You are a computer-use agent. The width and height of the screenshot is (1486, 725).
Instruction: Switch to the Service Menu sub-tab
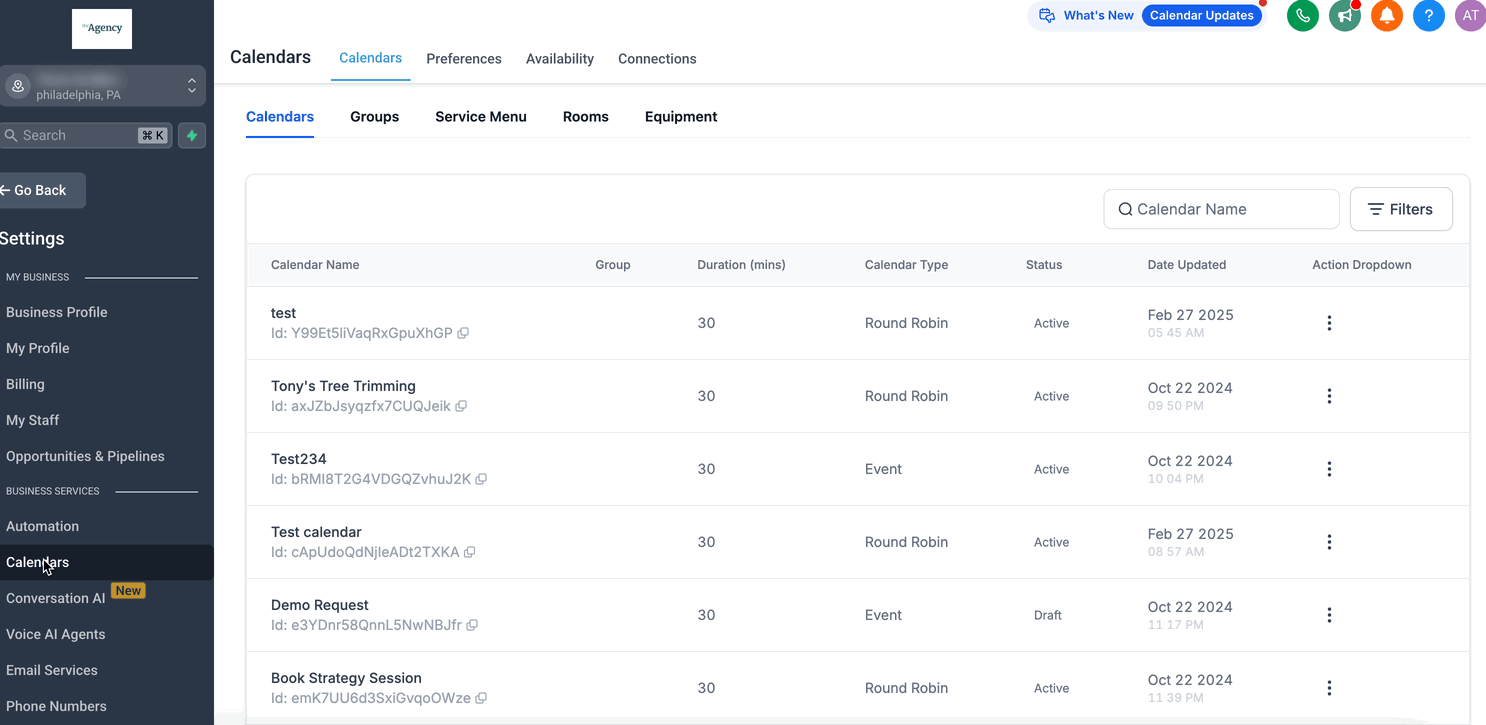tap(481, 117)
